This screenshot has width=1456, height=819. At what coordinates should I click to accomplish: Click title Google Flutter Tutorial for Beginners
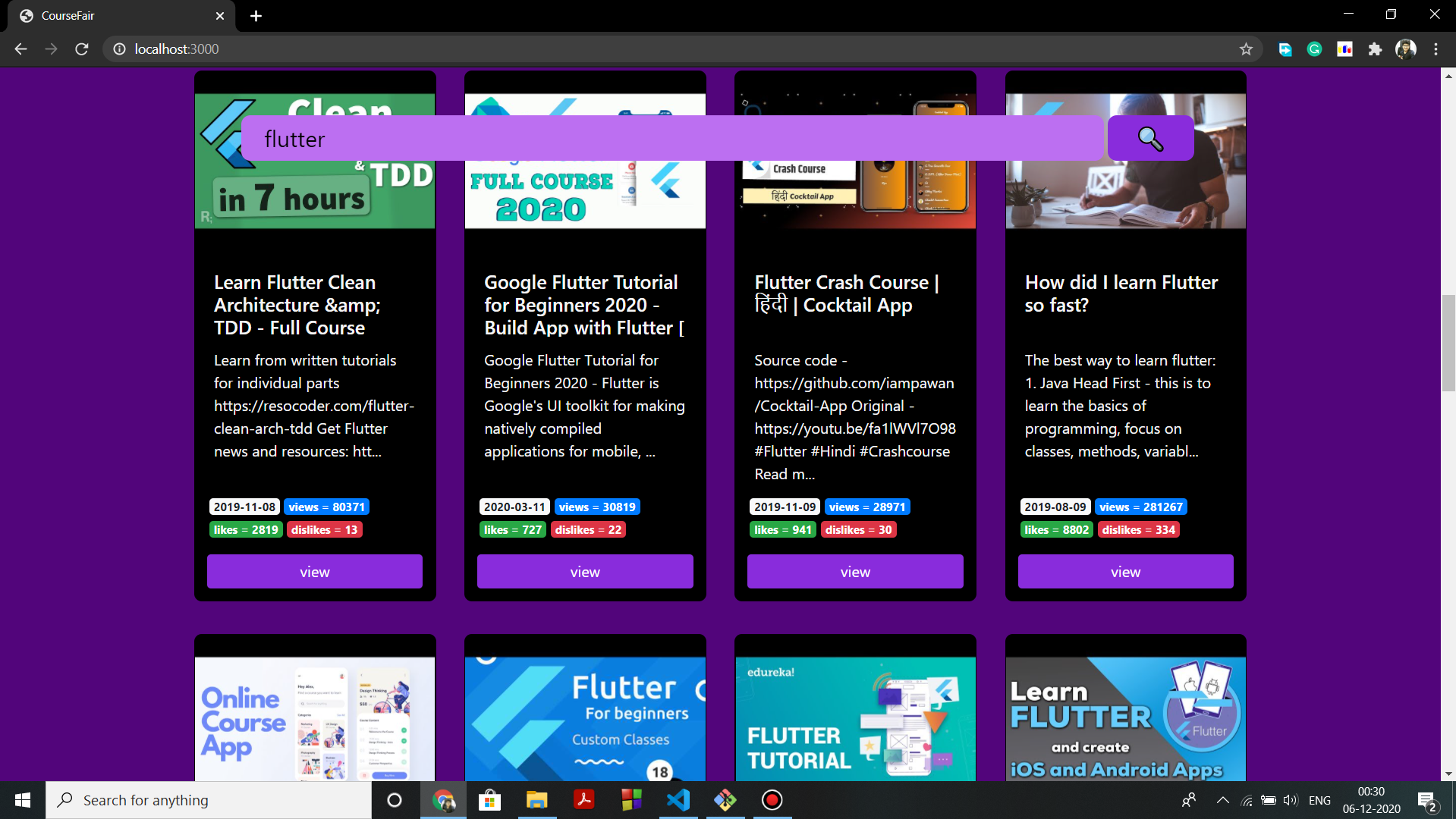tap(584, 305)
